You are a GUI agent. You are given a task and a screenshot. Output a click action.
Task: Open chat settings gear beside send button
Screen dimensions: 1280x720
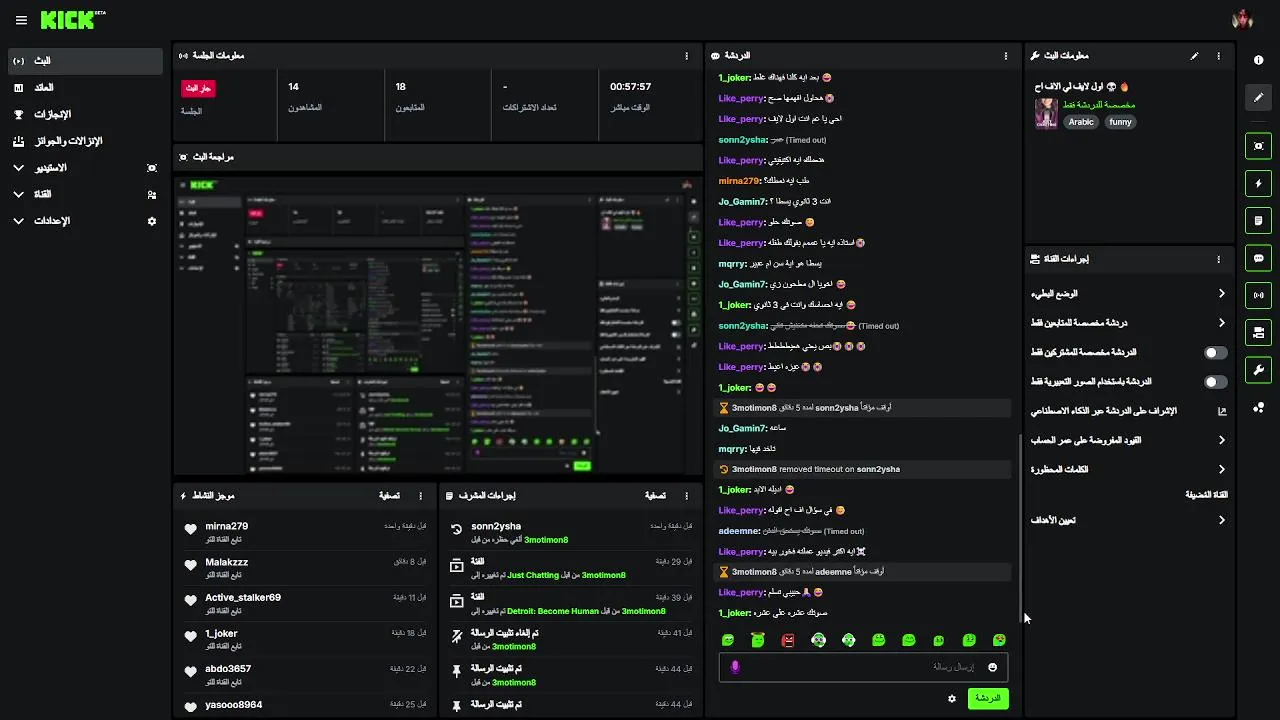(x=952, y=698)
